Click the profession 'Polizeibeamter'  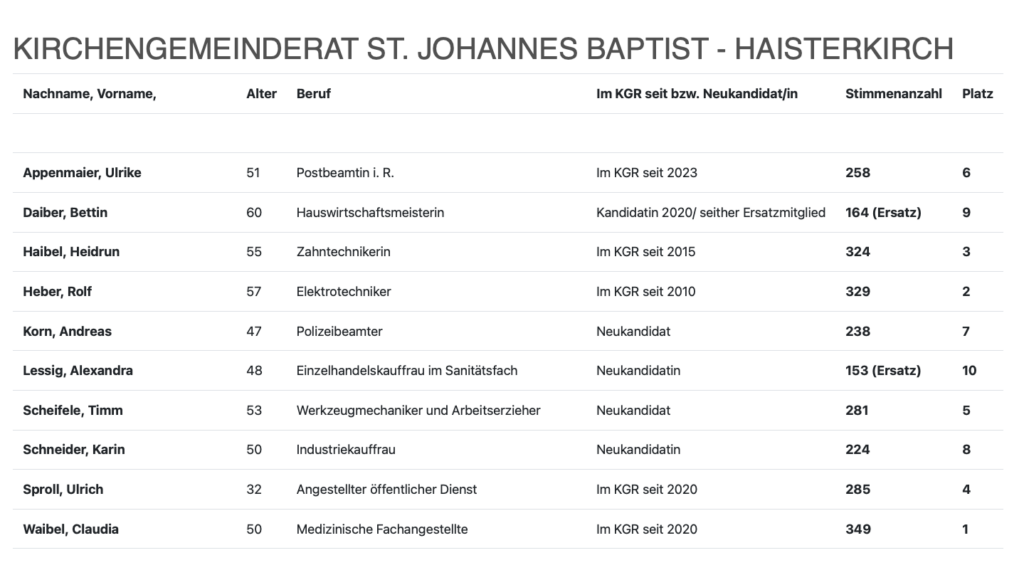coord(340,331)
